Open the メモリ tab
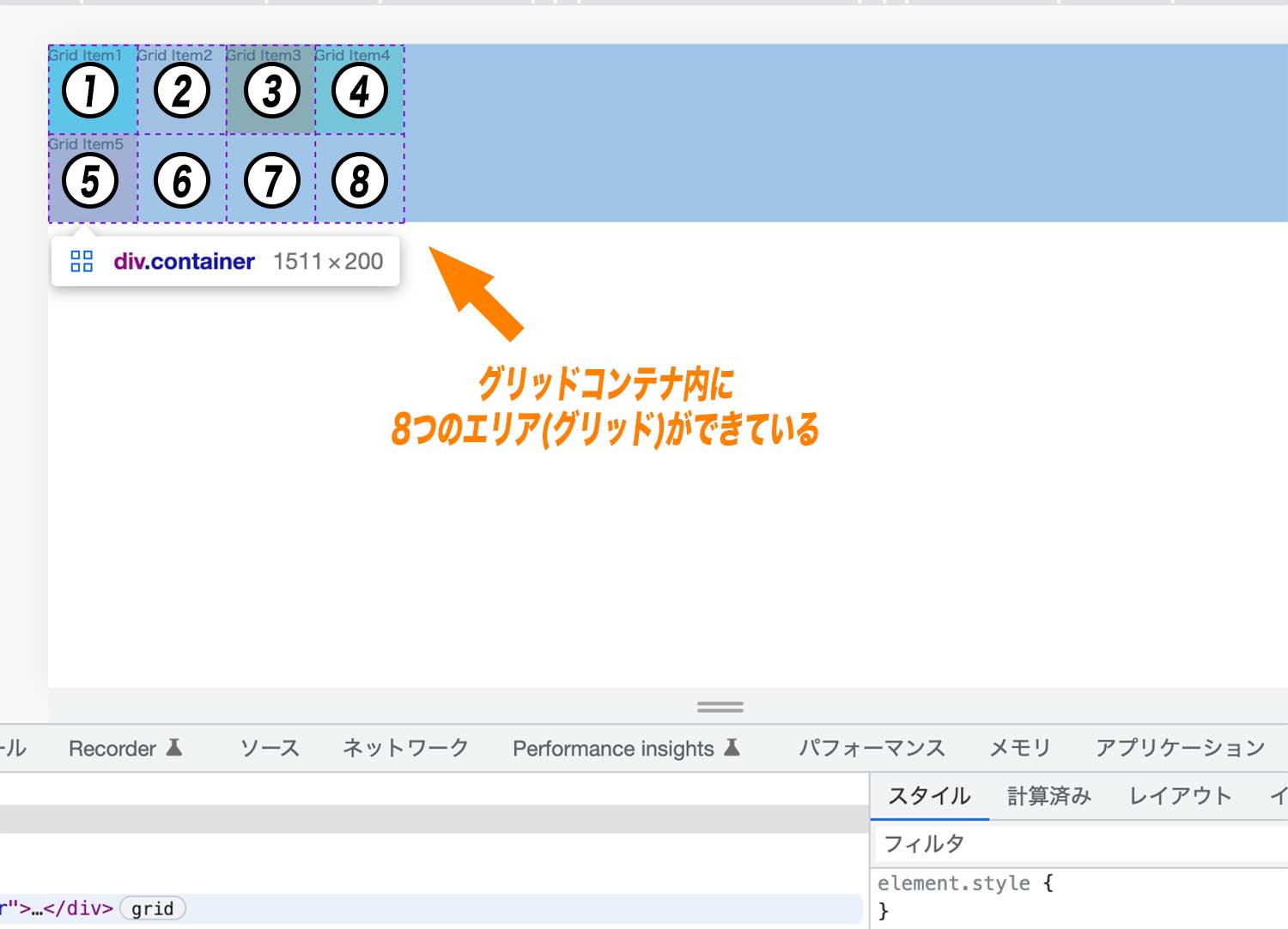Image resolution: width=1288 pixels, height=929 pixels. [1020, 749]
